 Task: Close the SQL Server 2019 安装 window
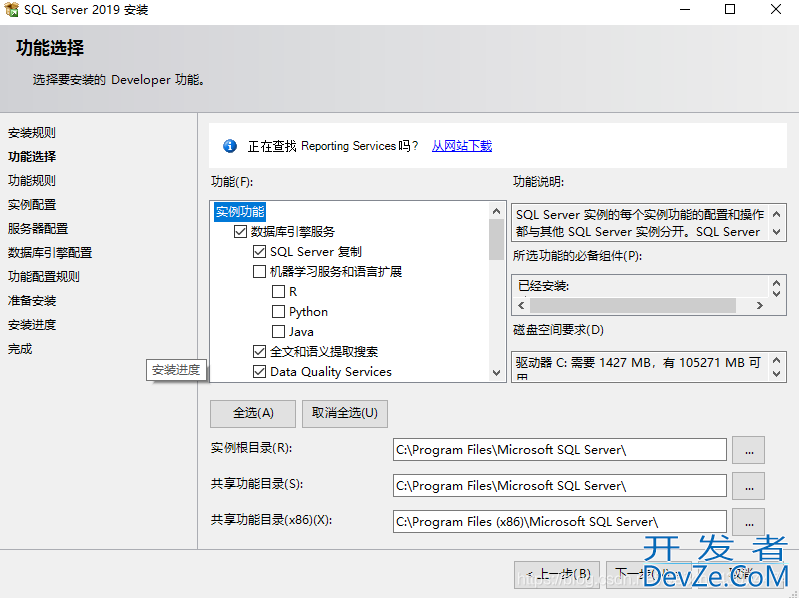point(776,9)
